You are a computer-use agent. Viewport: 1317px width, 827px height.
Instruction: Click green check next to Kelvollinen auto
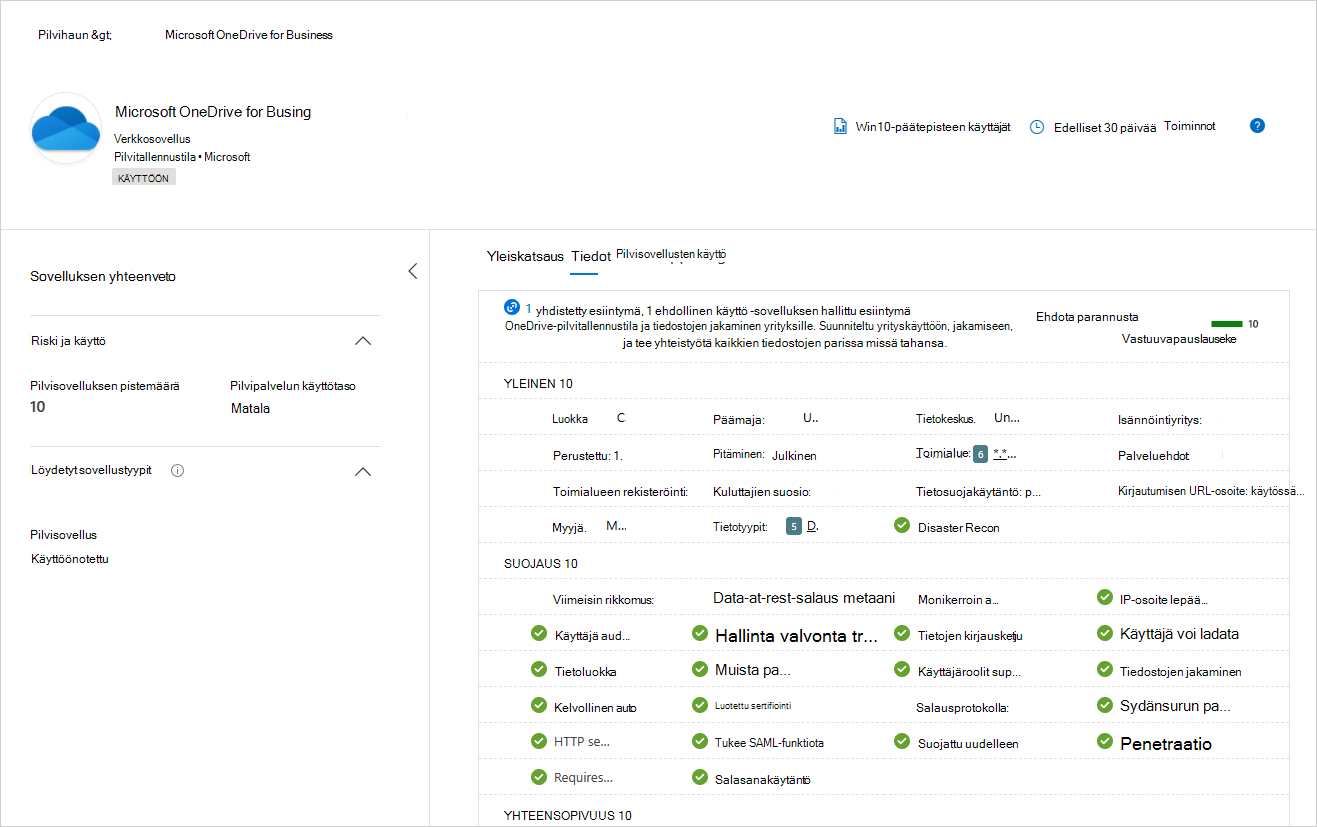click(539, 705)
